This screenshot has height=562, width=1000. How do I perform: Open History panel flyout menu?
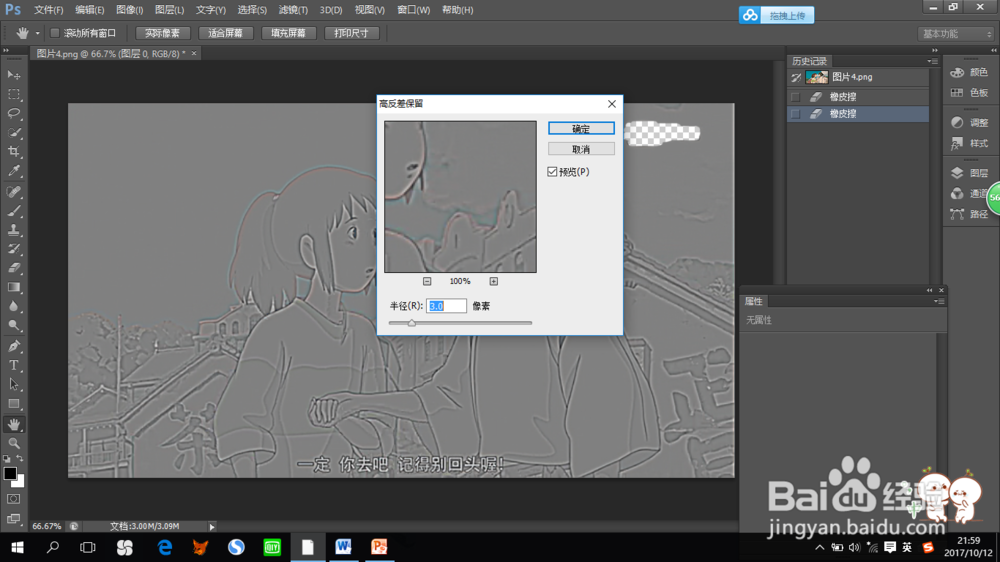(932, 61)
